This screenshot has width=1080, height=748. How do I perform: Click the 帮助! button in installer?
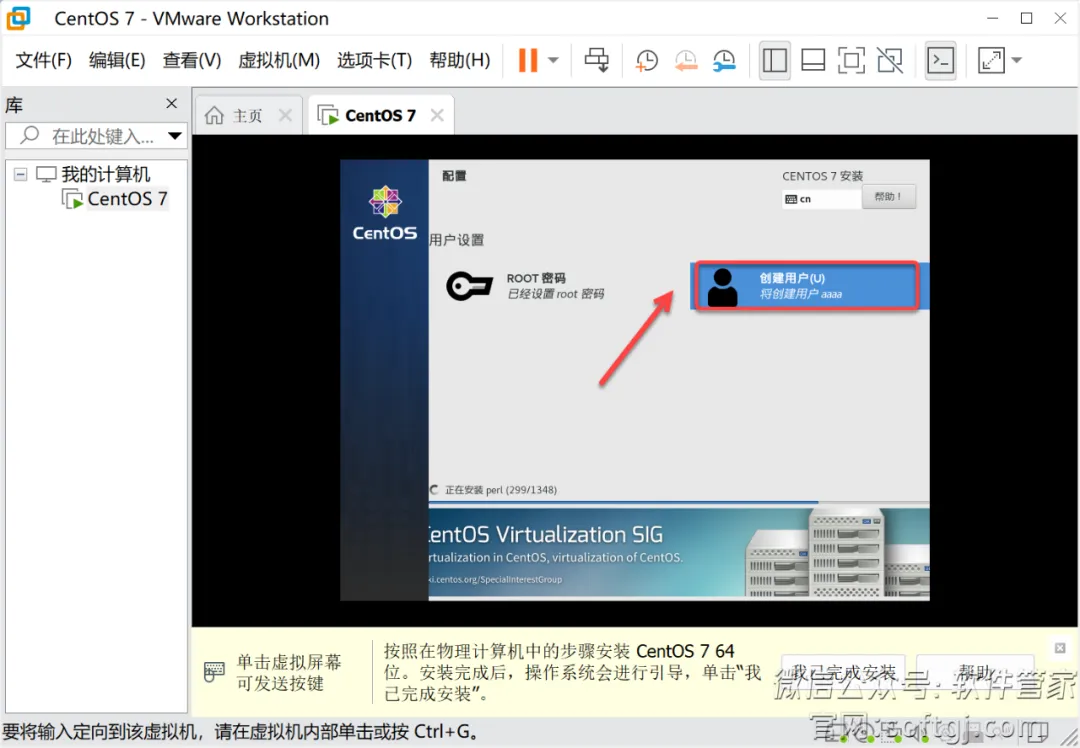(x=889, y=197)
